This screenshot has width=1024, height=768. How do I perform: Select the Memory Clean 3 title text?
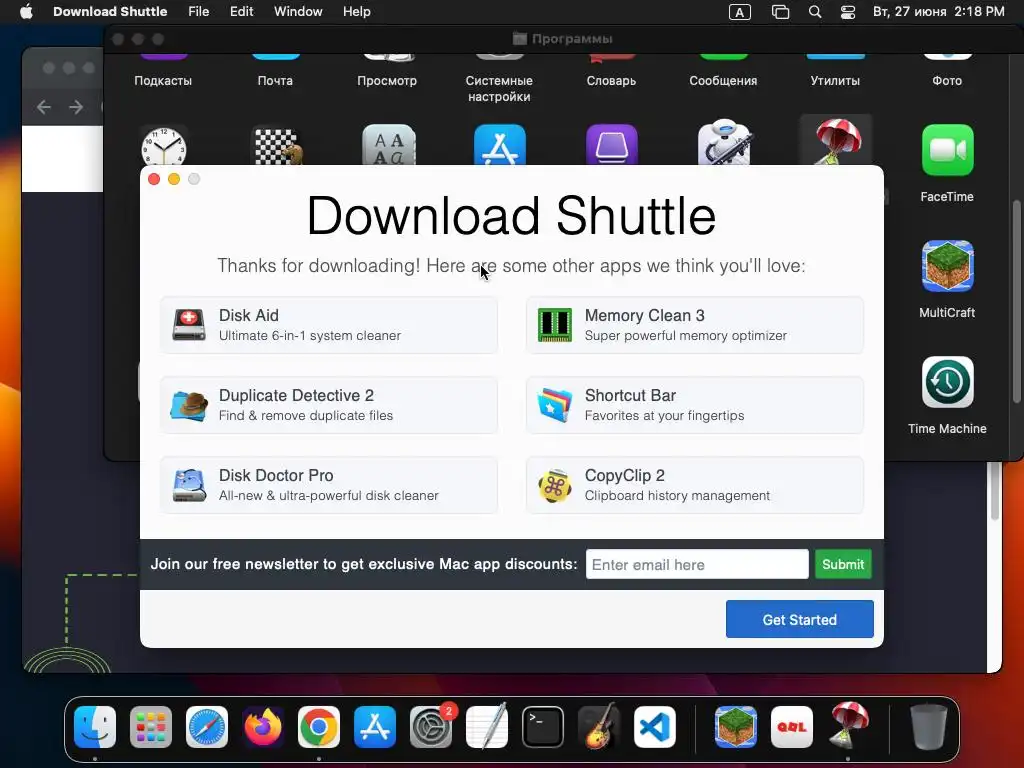tap(645, 315)
